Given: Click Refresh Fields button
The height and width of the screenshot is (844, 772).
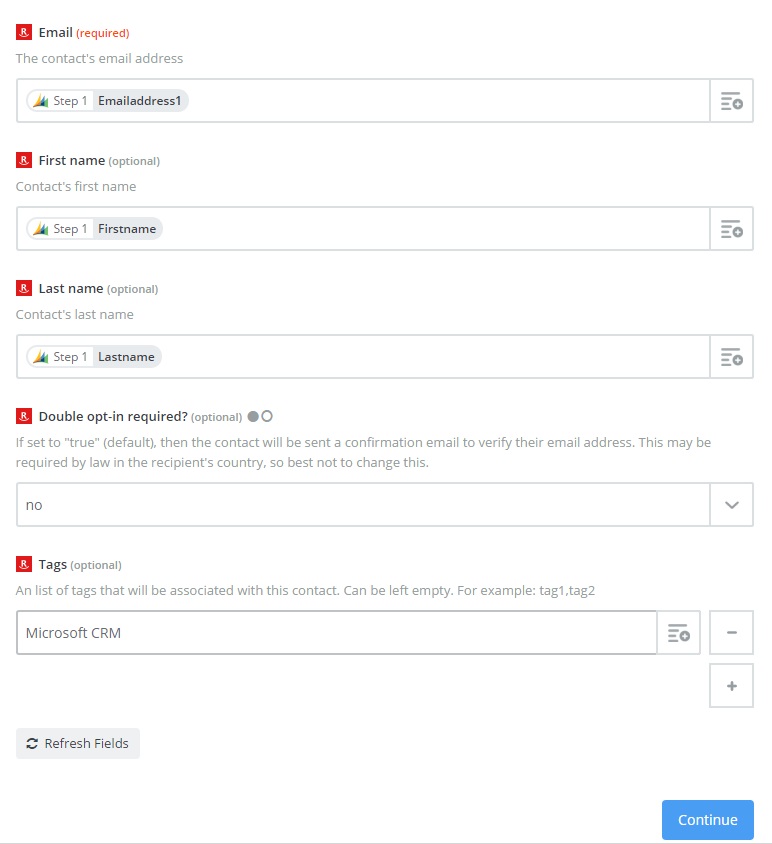Looking at the screenshot, I should (78, 743).
